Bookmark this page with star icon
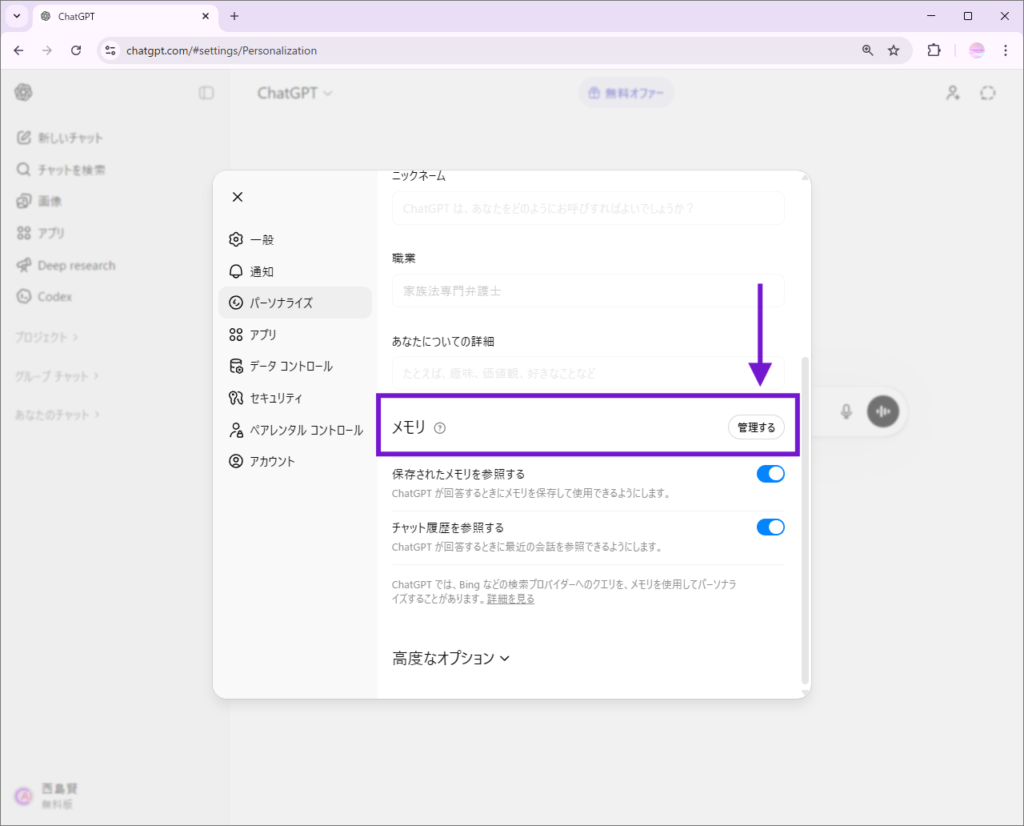The image size is (1024, 826). click(894, 50)
